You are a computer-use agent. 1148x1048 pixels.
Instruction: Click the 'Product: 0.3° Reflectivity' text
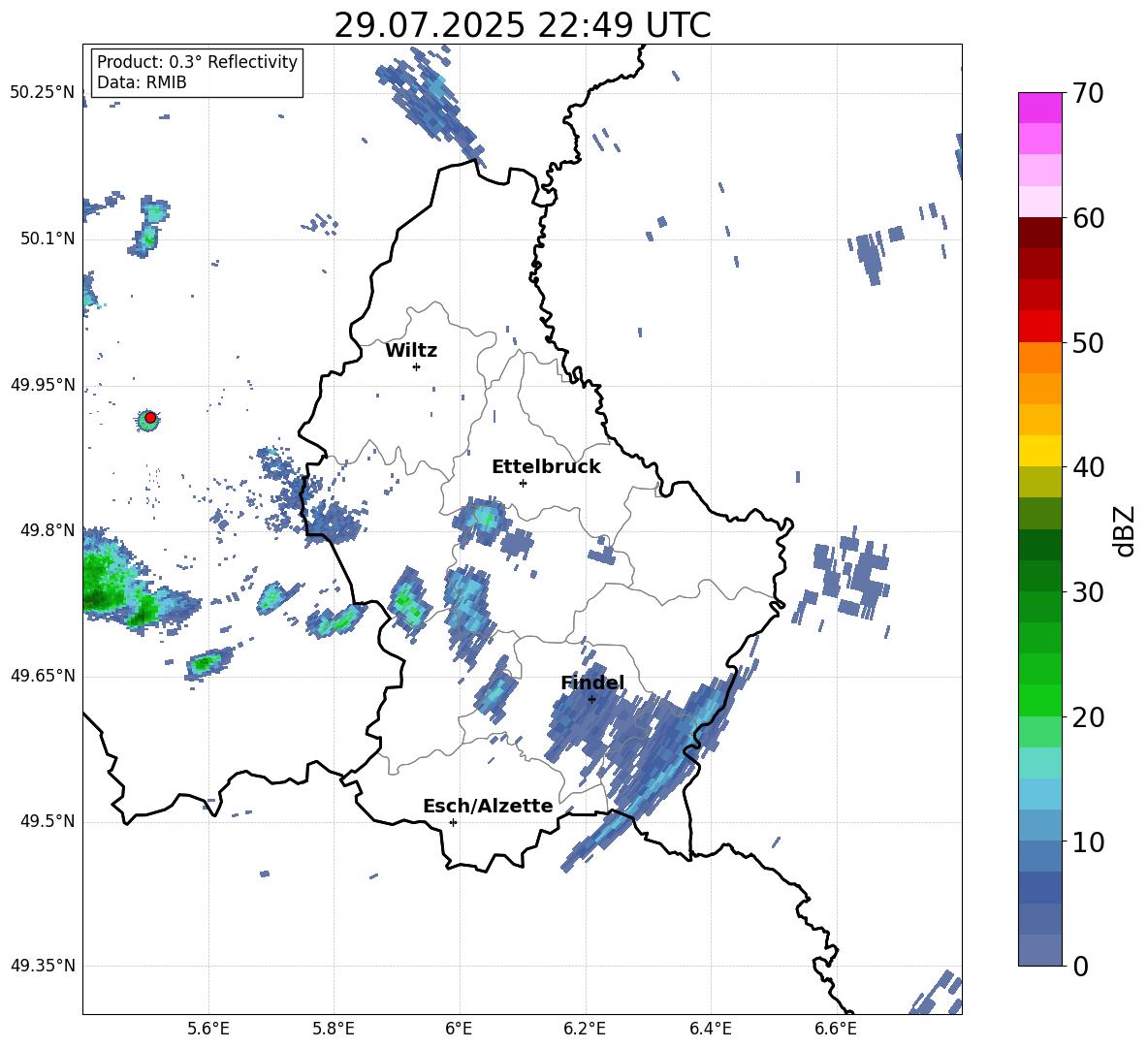coord(197,61)
